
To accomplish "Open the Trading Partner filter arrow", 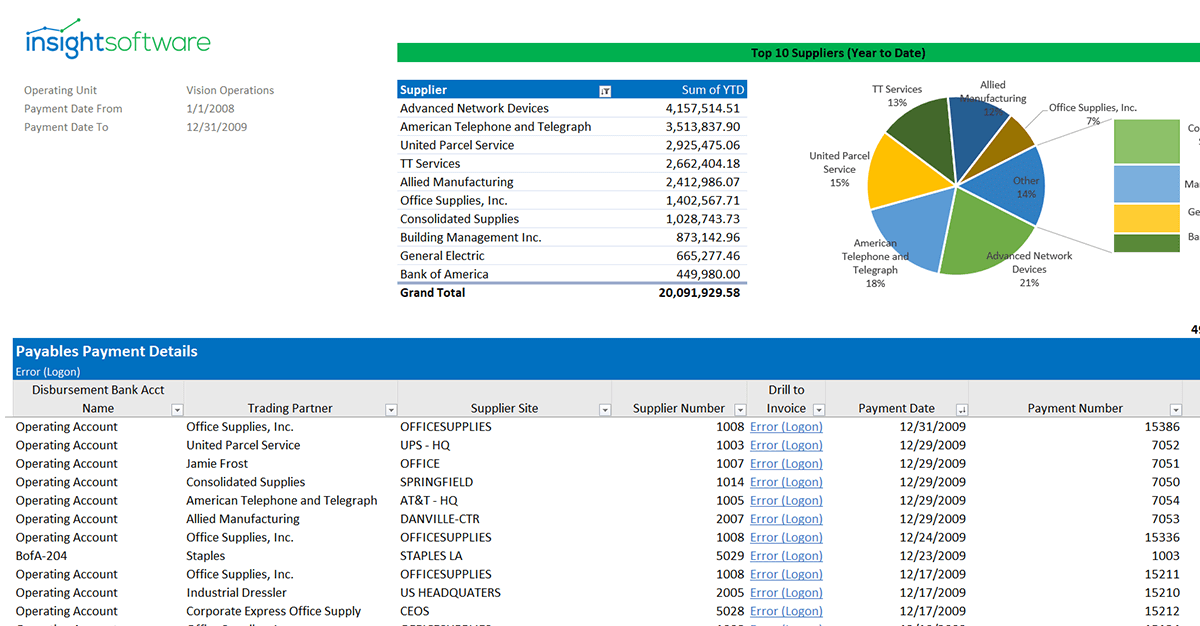I will point(390,409).
